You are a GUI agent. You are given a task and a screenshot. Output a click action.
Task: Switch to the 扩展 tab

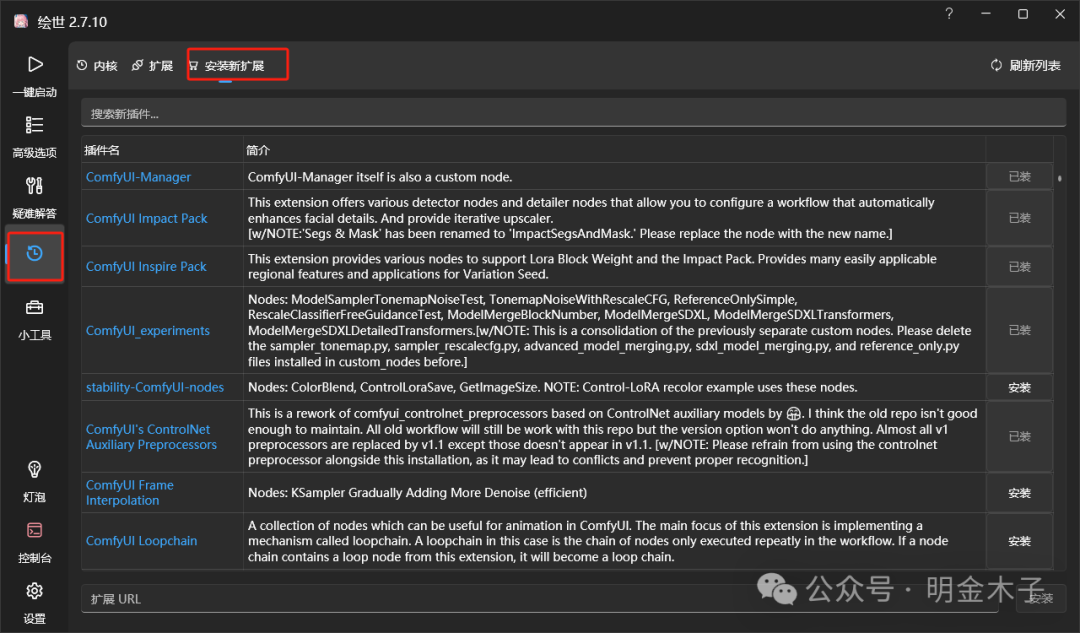tap(152, 66)
